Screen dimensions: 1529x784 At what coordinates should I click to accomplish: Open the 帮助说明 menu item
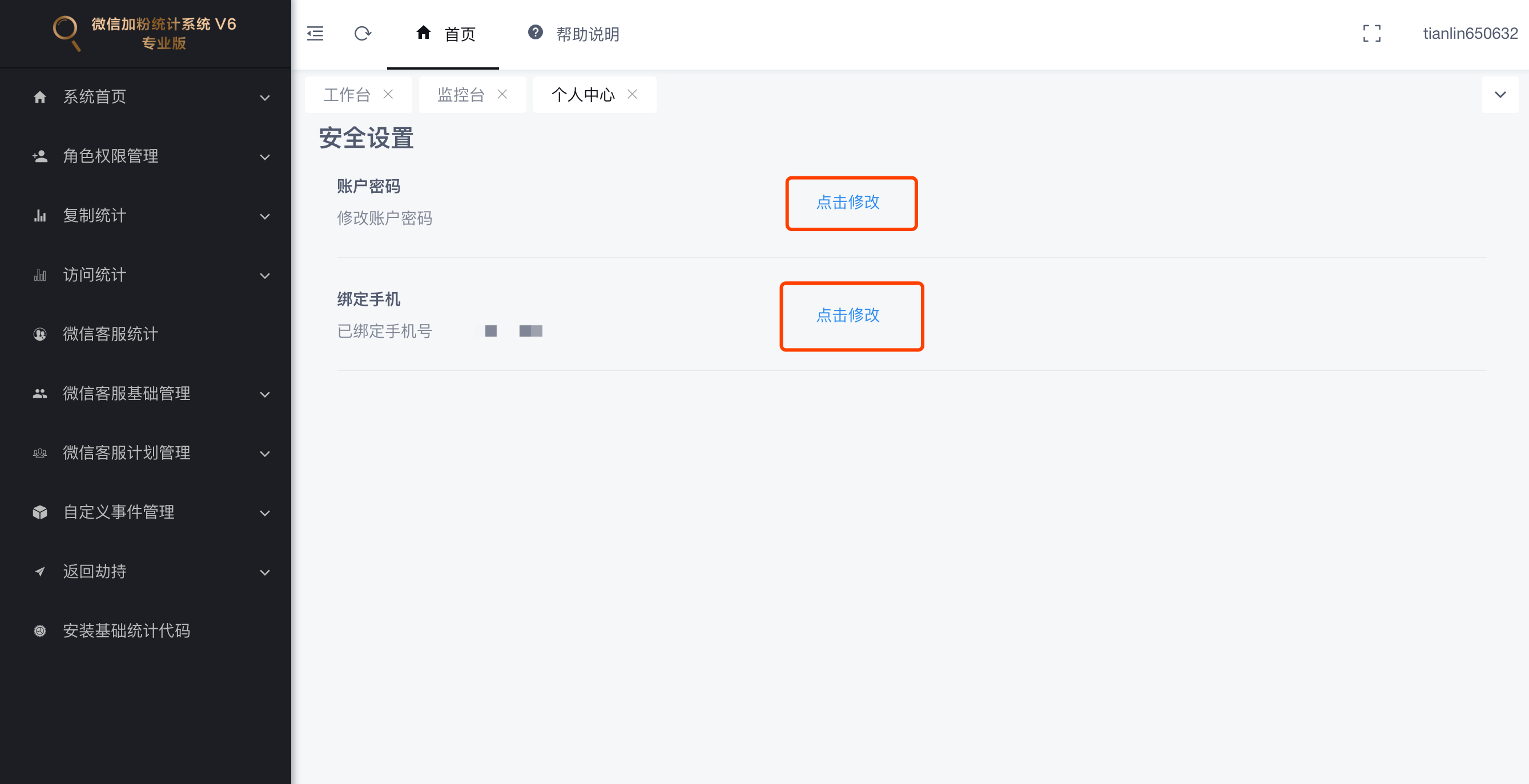tap(588, 34)
